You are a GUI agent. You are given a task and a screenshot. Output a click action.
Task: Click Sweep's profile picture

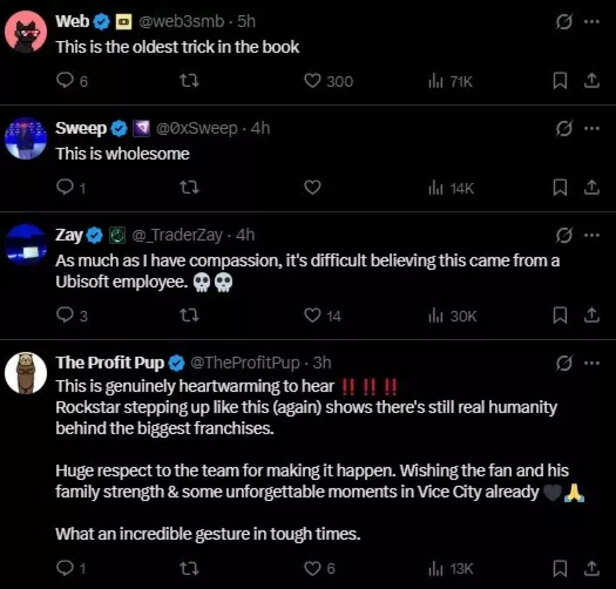click(x=25, y=139)
